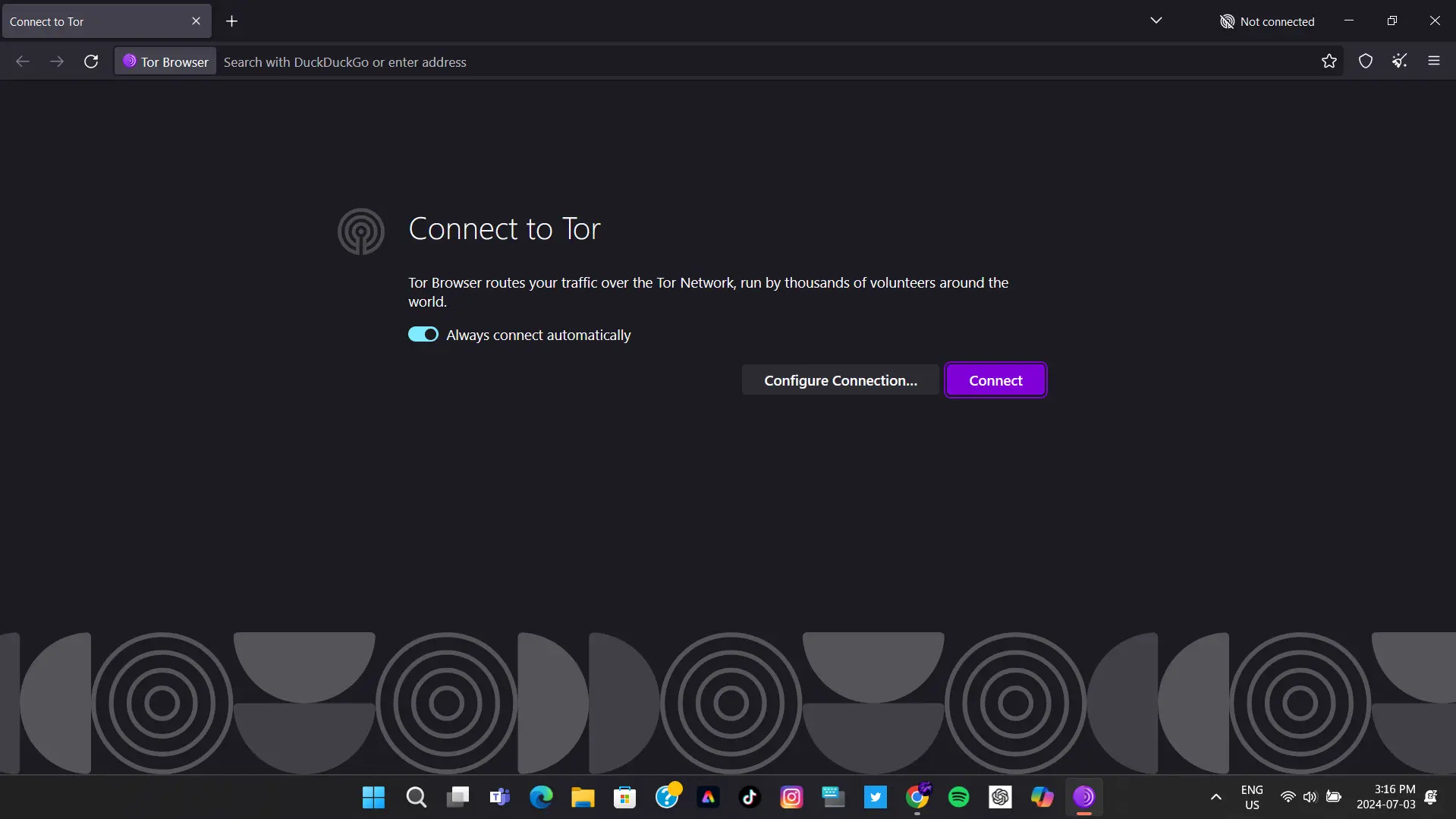Open the notifications bell icon
Viewport: 1456px width, 819px height.
tap(1431, 797)
